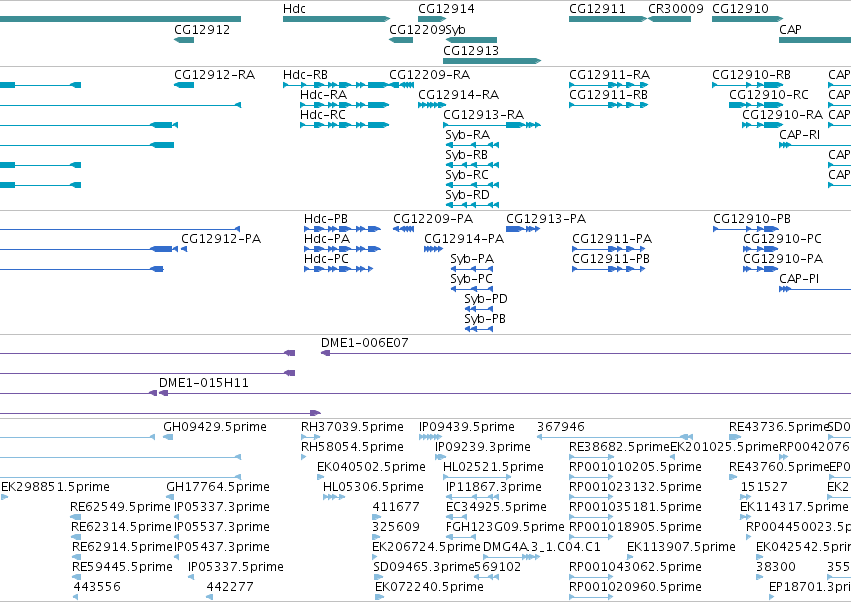Click the EK113907.5prime EST label
This screenshot has height=602, width=851.
click(681, 548)
